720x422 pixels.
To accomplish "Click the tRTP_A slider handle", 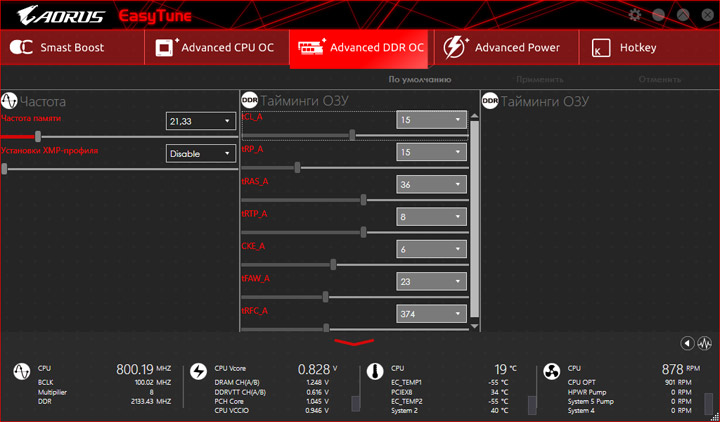I will (x=364, y=232).
